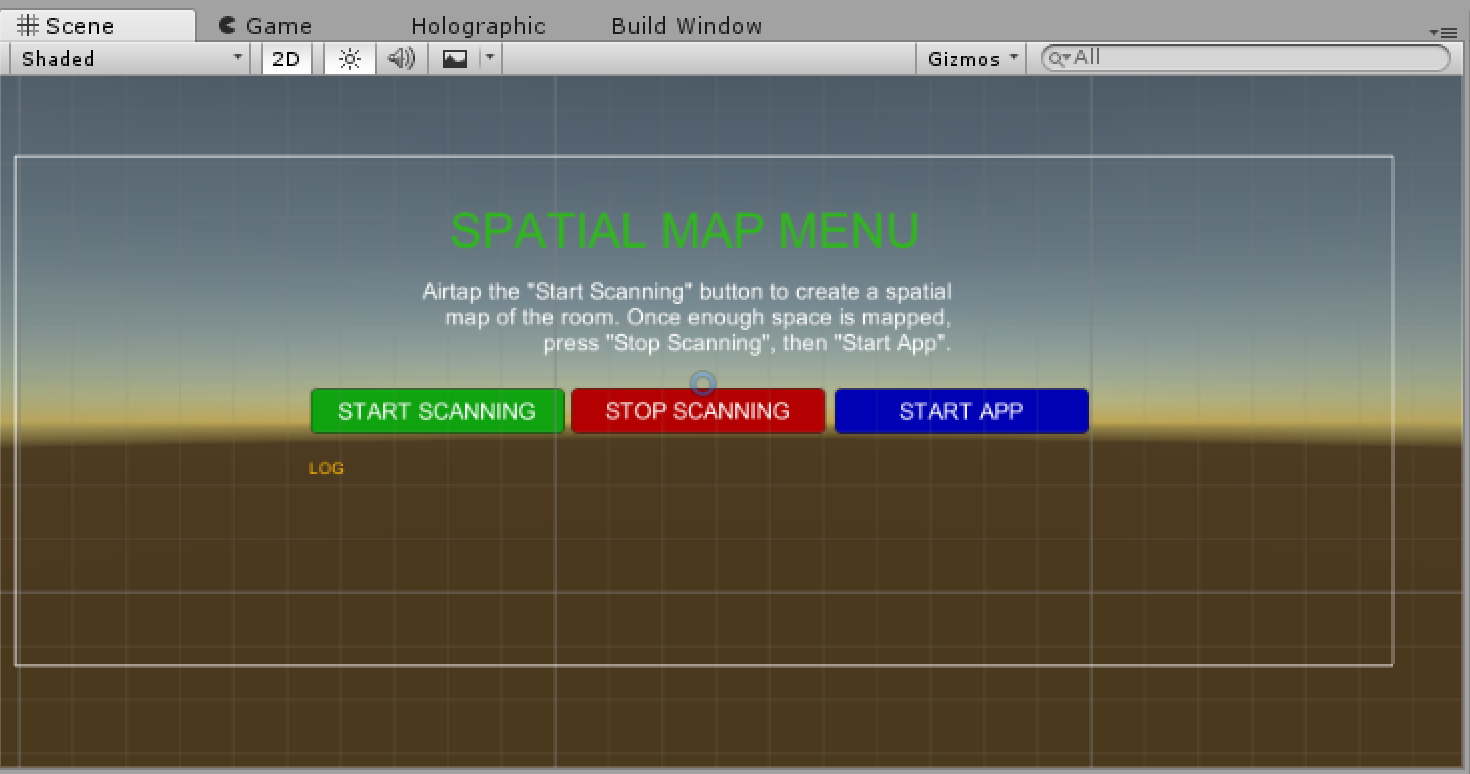Mute scene audio using the speaker icon
This screenshot has height=774, width=1470.
pyautogui.click(x=401, y=59)
